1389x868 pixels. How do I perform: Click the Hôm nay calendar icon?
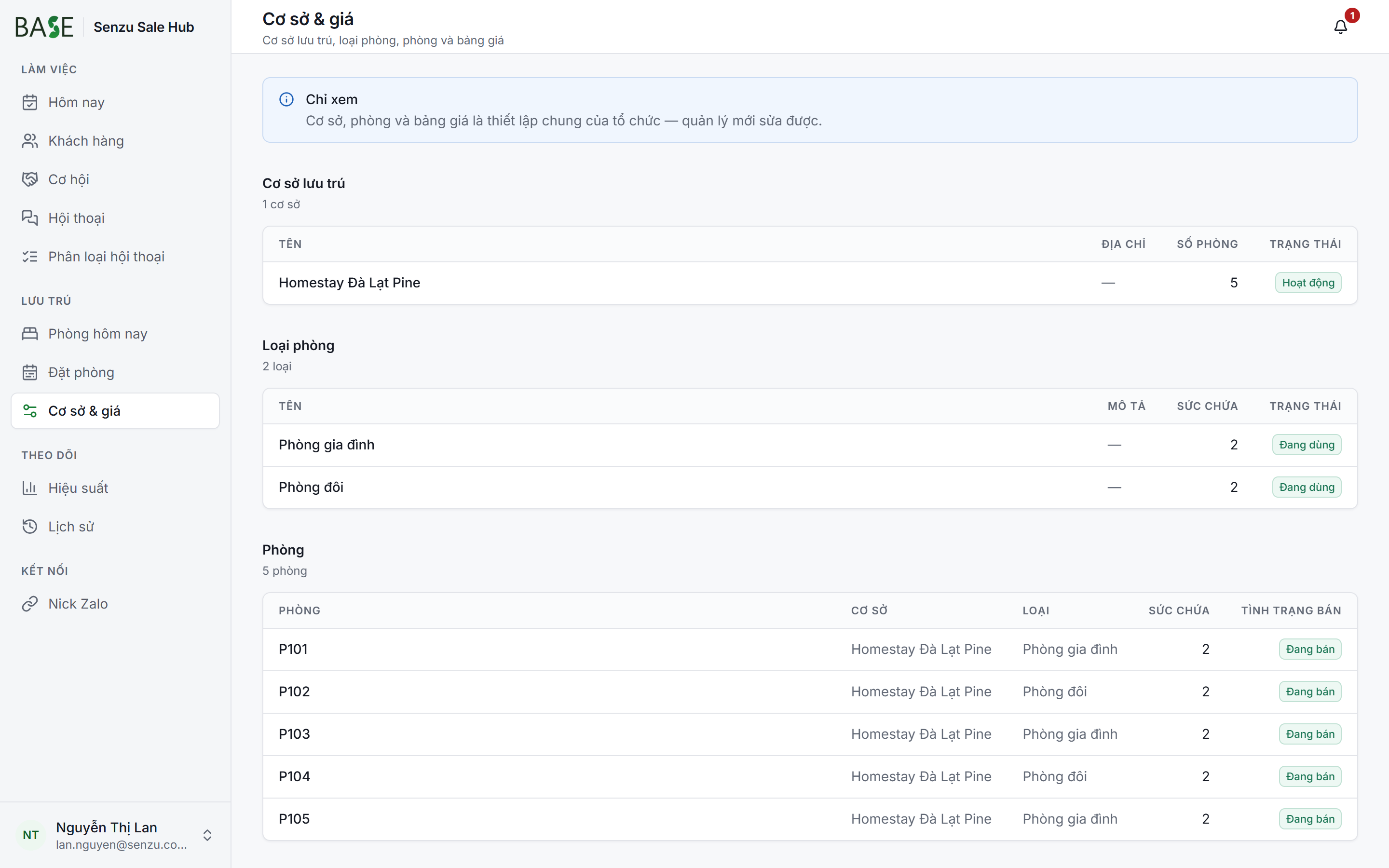coord(30,102)
